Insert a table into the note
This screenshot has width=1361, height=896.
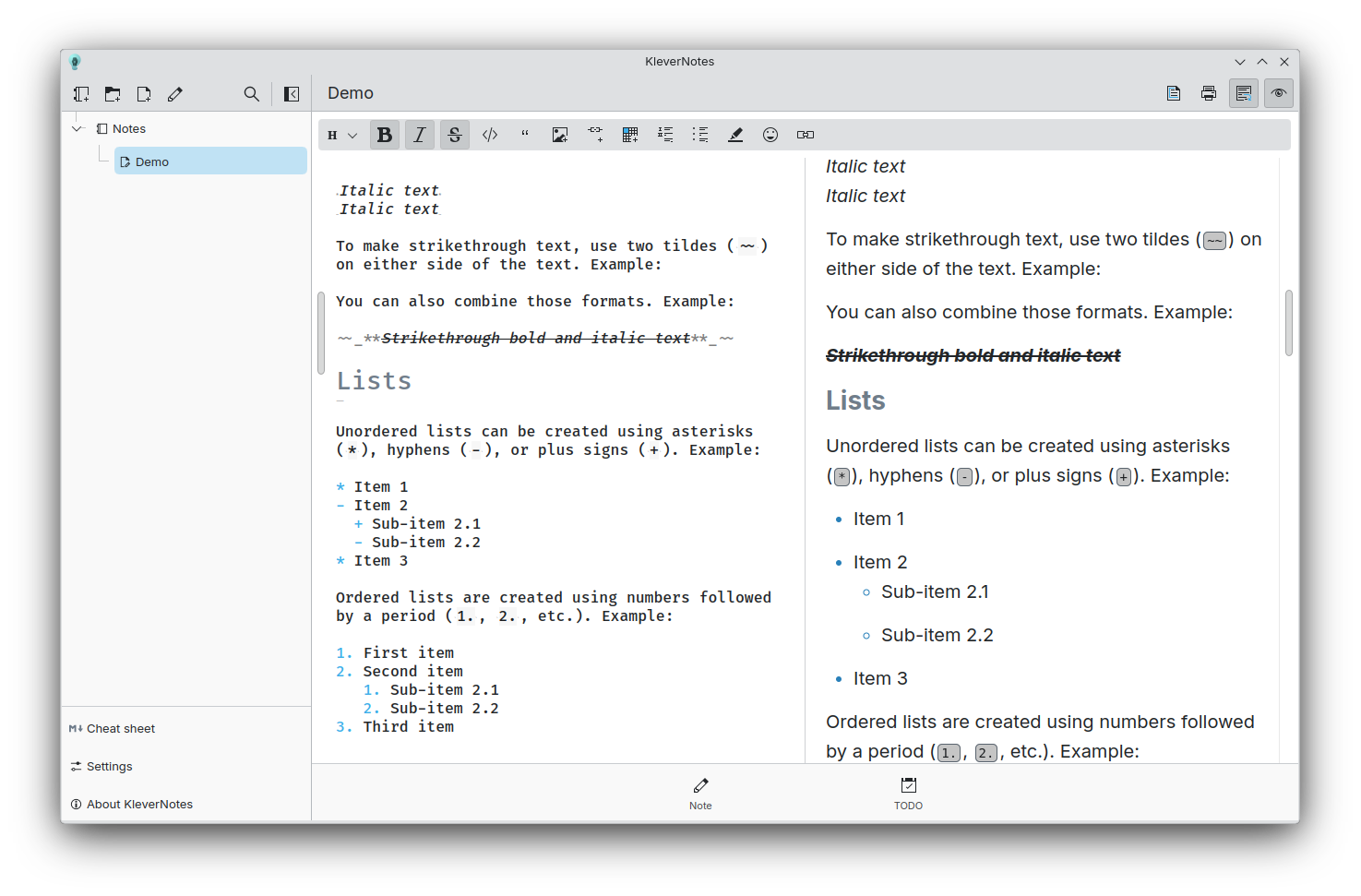(x=630, y=134)
